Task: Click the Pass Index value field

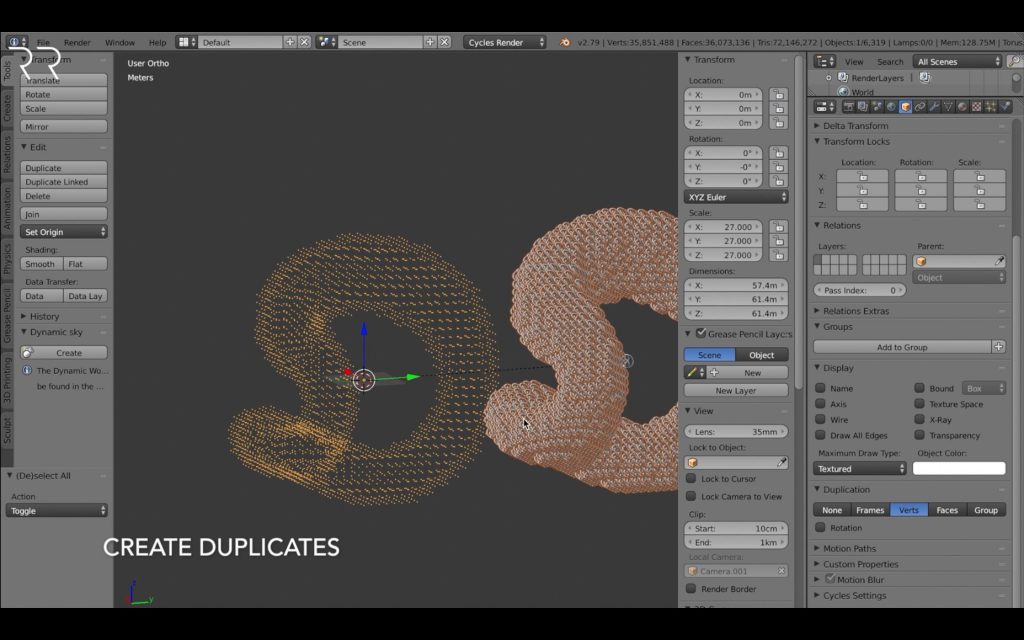Action: click(x=860, y=290)
